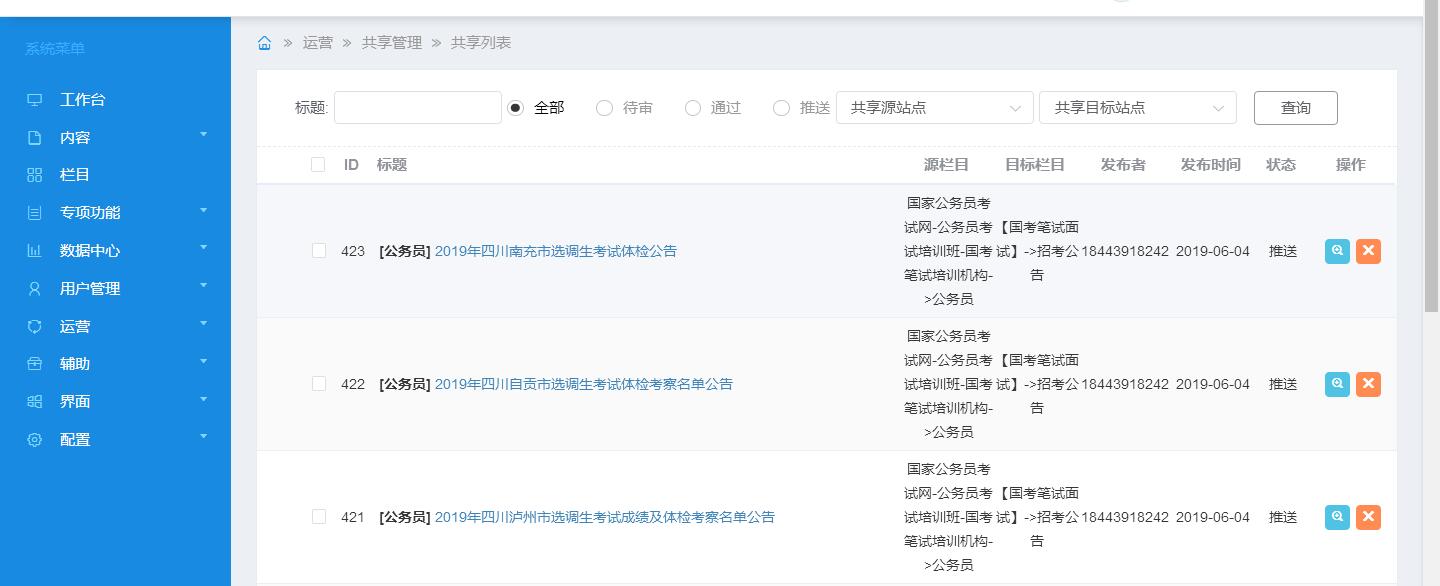Click in the 标题 search input field
Viewport: 1440px width, 586px height.
pyautogui.click(x=418, y=108)
